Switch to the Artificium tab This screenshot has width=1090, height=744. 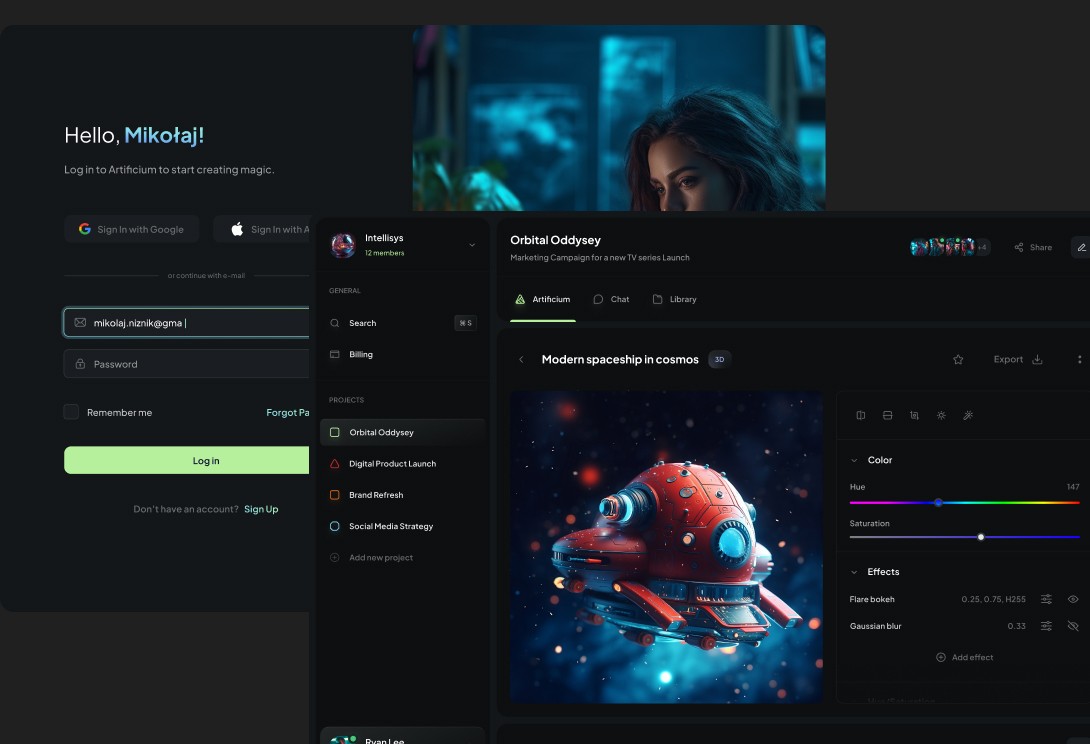542,299
